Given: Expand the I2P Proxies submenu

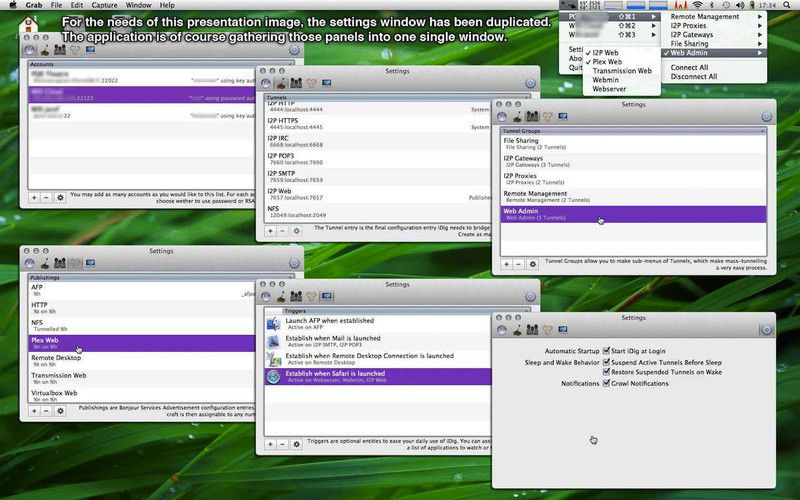Looking at the screenshot, I should tap(714, 26).
